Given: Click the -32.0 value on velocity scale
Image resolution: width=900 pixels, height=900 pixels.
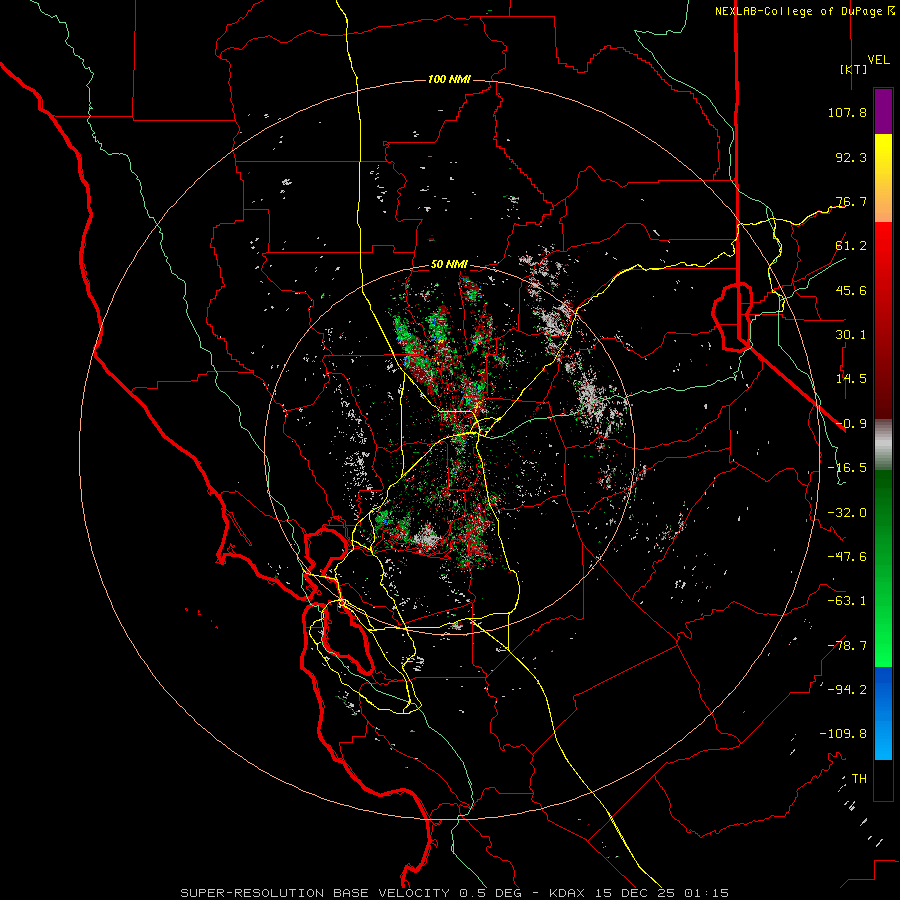Looking at the screenshot, I should [x=847, y=513].
